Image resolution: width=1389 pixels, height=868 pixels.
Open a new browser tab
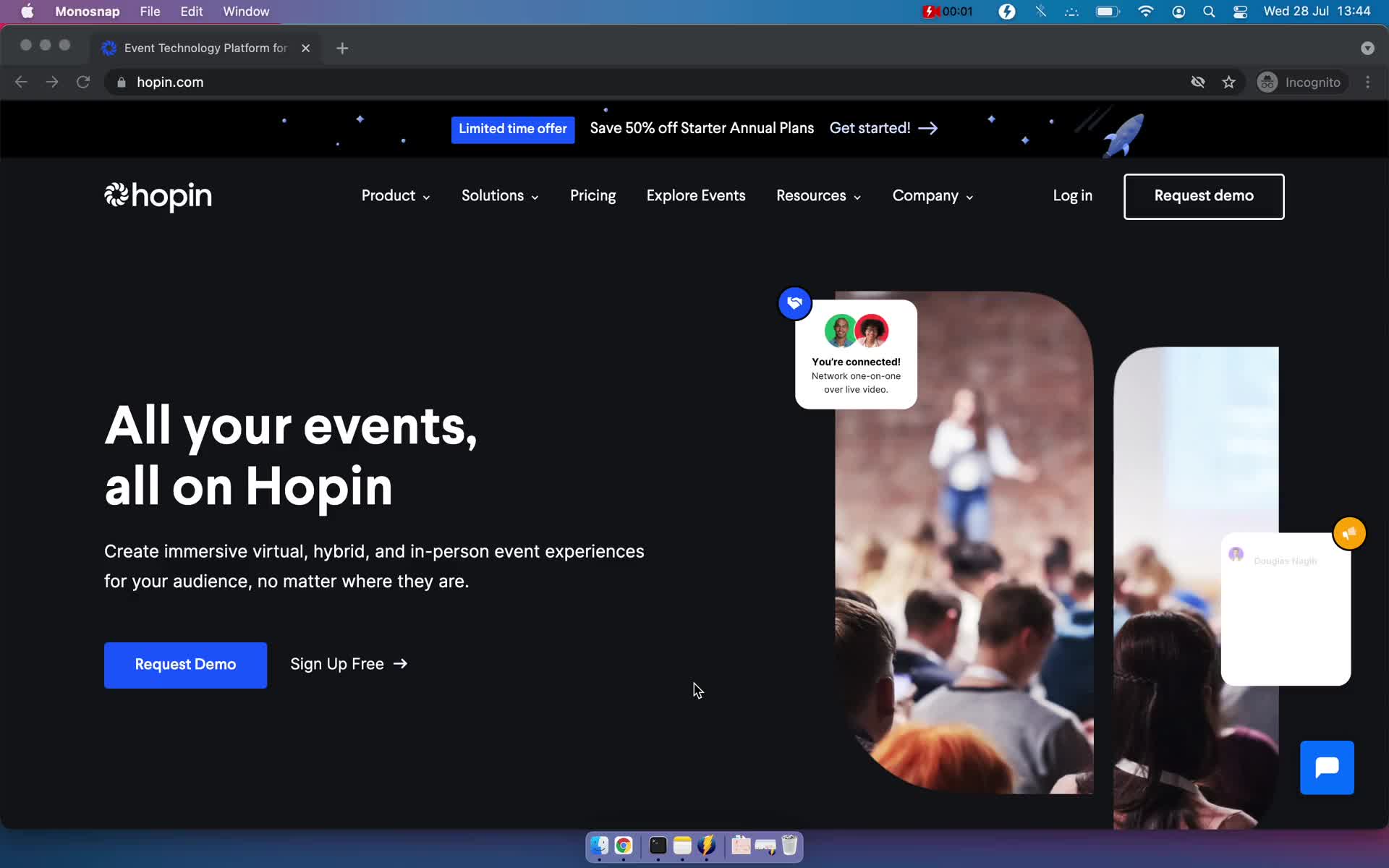tap(342, 48)
